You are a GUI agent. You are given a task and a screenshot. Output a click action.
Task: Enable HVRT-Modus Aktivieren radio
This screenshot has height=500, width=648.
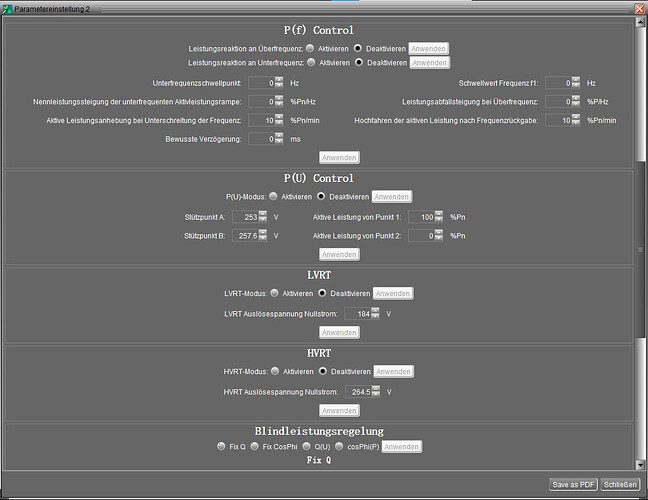pyautogui.click(x=275, y=371)
